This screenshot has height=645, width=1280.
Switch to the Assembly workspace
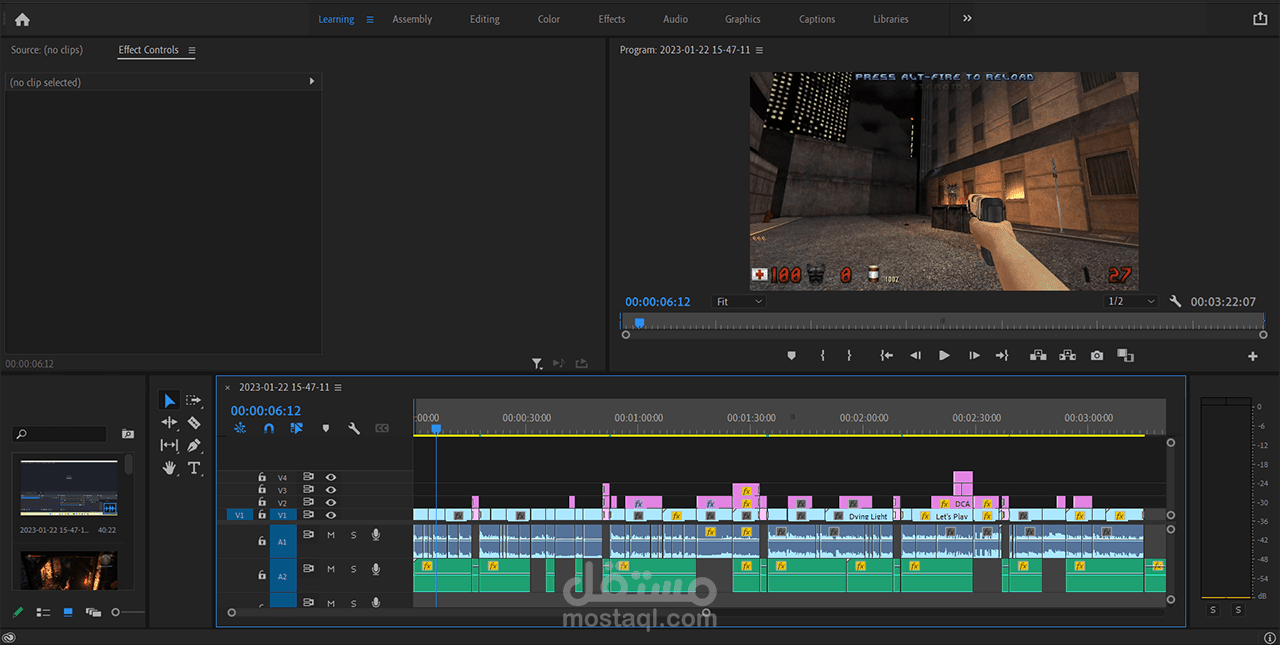pyautogui.click(x=412, y=19)
